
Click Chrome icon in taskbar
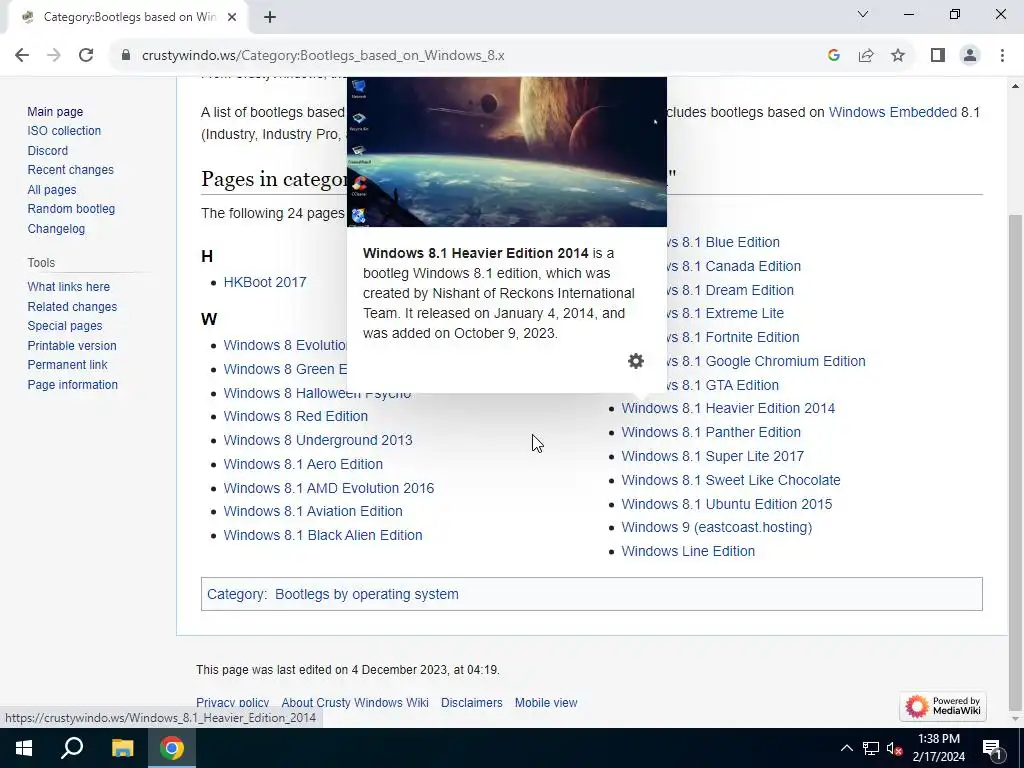[172, 748]
